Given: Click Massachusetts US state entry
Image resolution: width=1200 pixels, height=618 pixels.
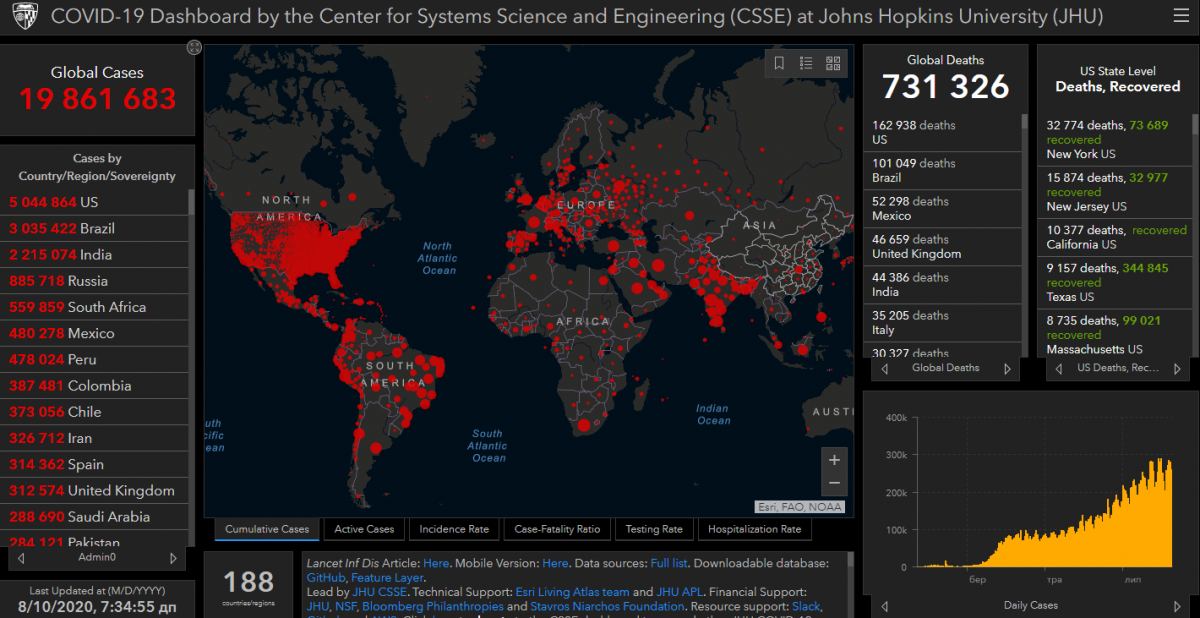Looking at the screenshot, I should [1115, 335].
